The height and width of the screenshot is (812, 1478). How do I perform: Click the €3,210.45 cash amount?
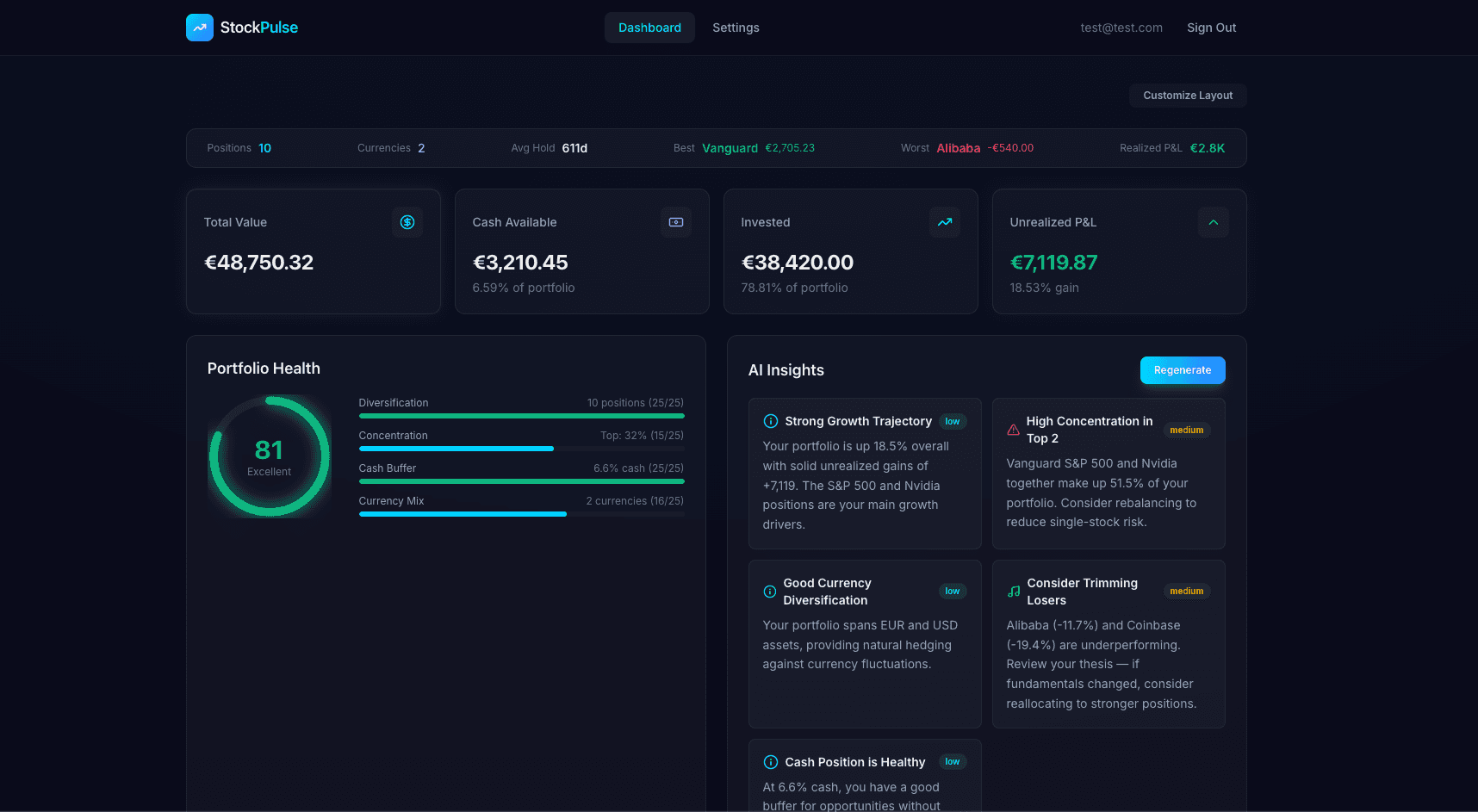point(520,263)
